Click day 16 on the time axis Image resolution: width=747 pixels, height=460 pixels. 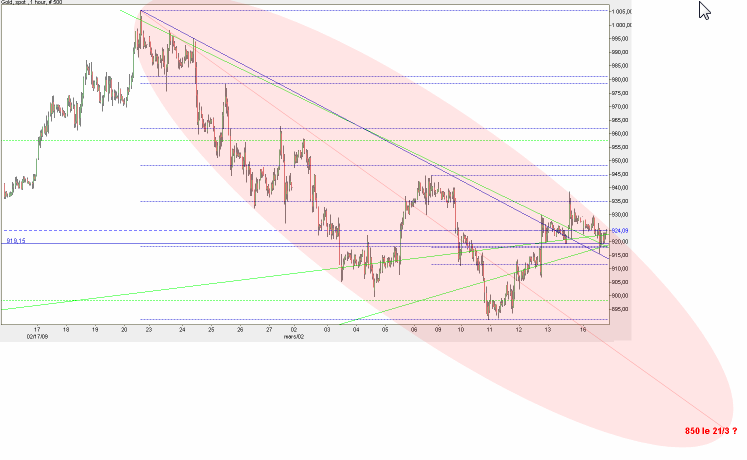tap(583, 329)
